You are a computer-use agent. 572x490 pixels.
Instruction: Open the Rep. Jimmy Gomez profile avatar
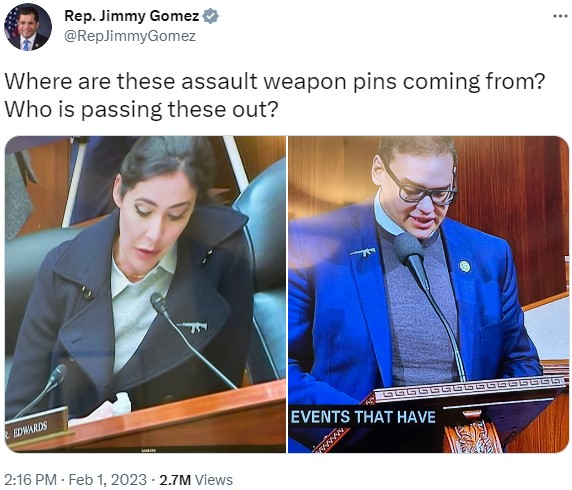point(28,27)
